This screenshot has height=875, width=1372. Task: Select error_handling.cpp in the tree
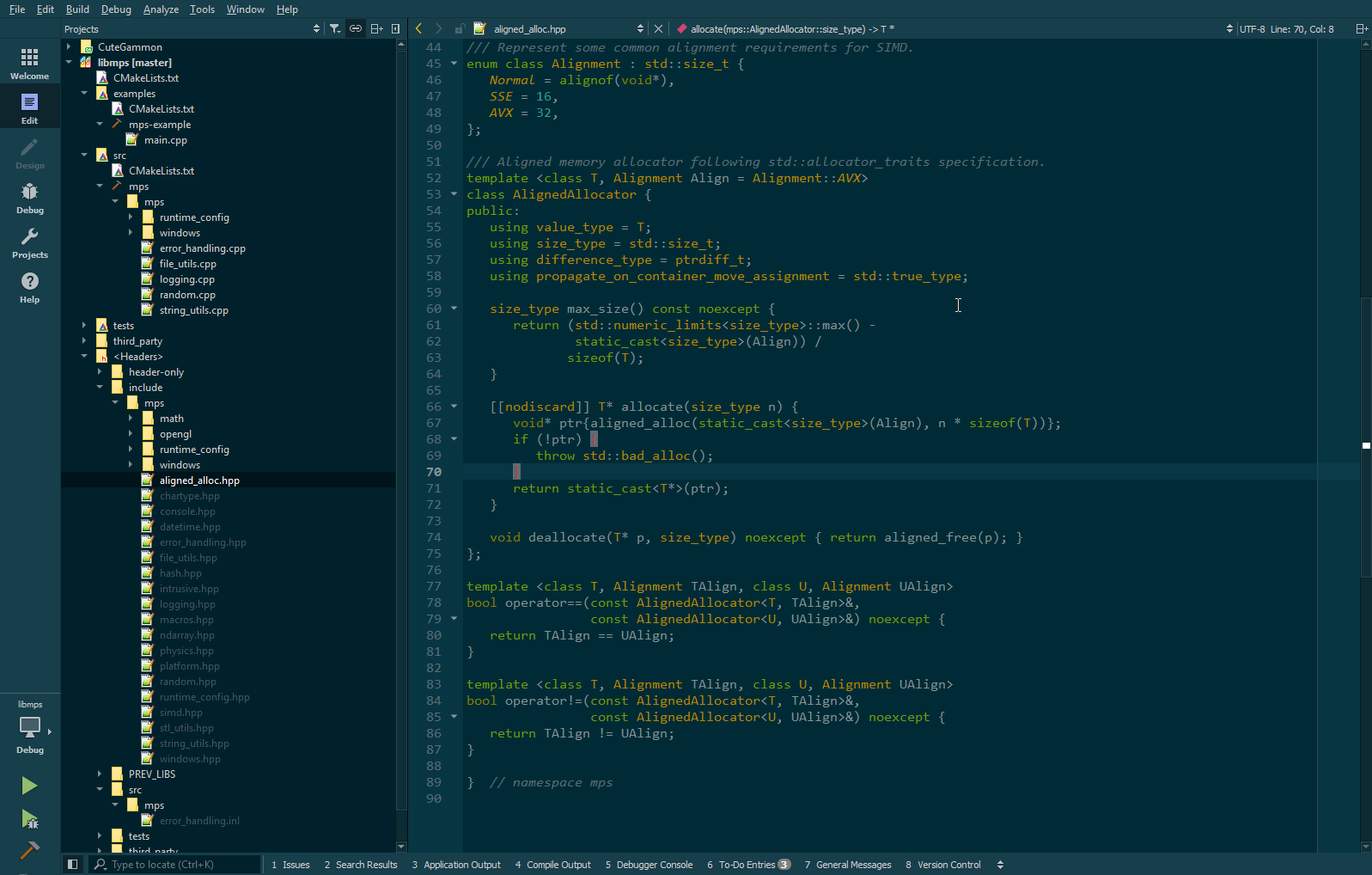[x=202, y=248]
